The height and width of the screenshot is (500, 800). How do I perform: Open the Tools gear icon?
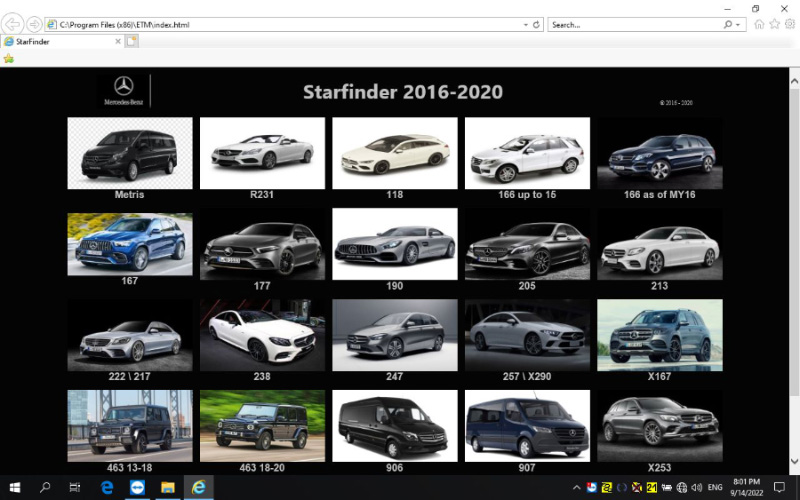pyautogui.click(x=790, y=24)
